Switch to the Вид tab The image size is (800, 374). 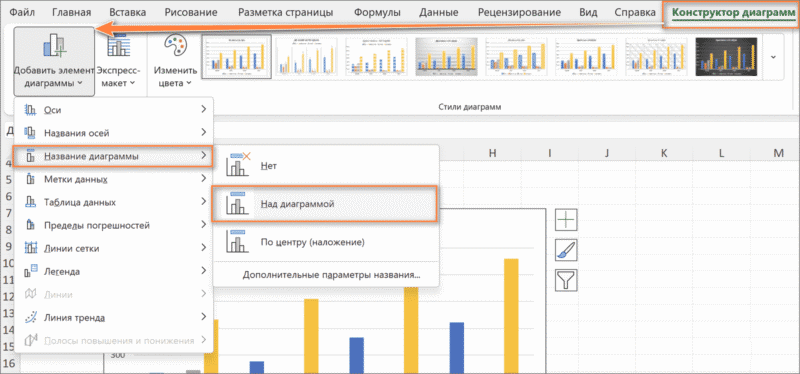[x=588, y=12]
